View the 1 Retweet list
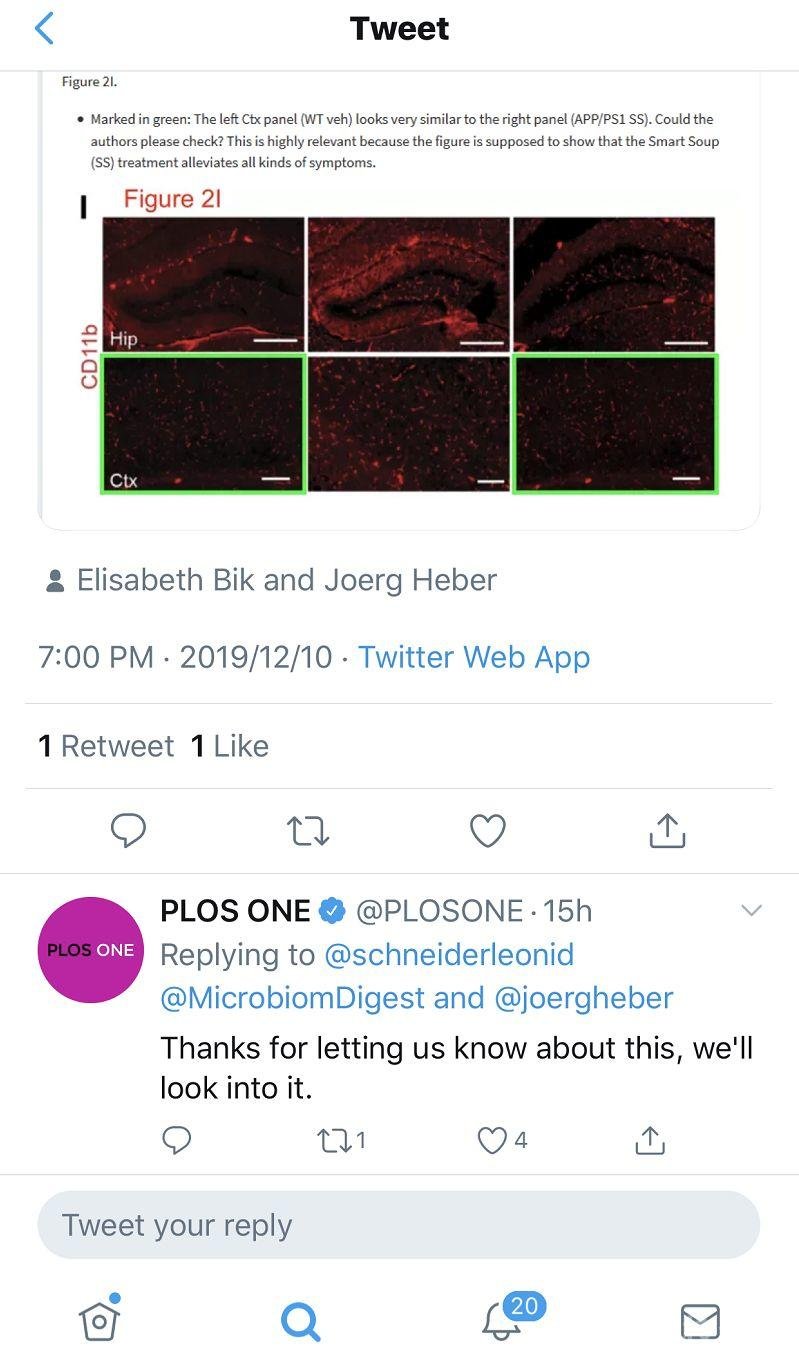The width and height of the screenshot is (799, 1365). click(106, 746)
